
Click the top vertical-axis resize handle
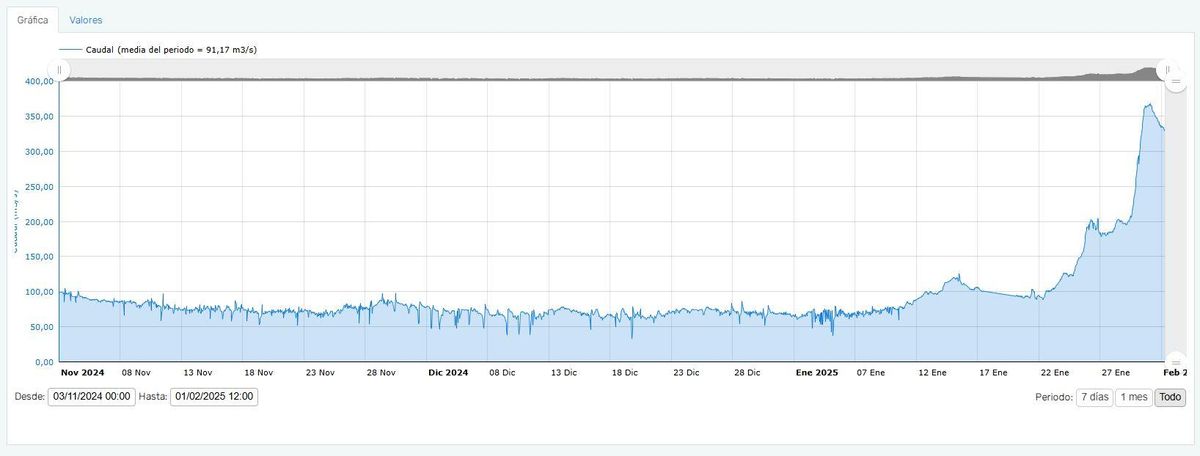click(x=1176, y=81)
